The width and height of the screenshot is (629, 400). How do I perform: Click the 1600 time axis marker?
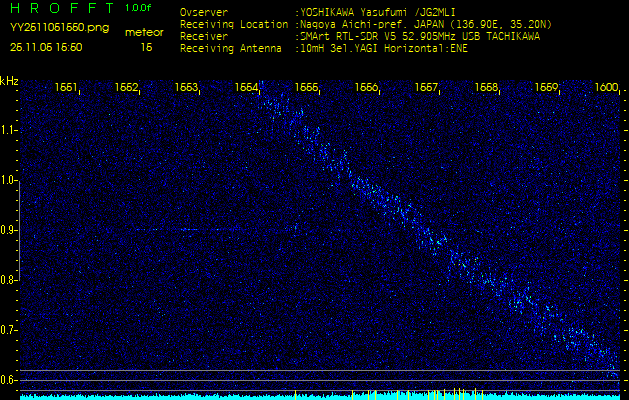(606, 88)
